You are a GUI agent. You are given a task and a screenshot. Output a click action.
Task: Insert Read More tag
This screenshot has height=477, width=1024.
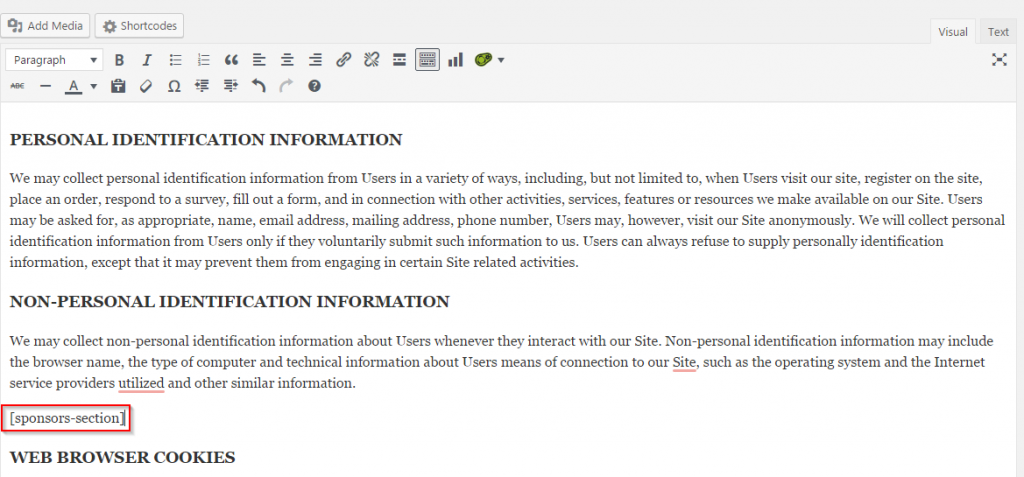coord(400,60)
